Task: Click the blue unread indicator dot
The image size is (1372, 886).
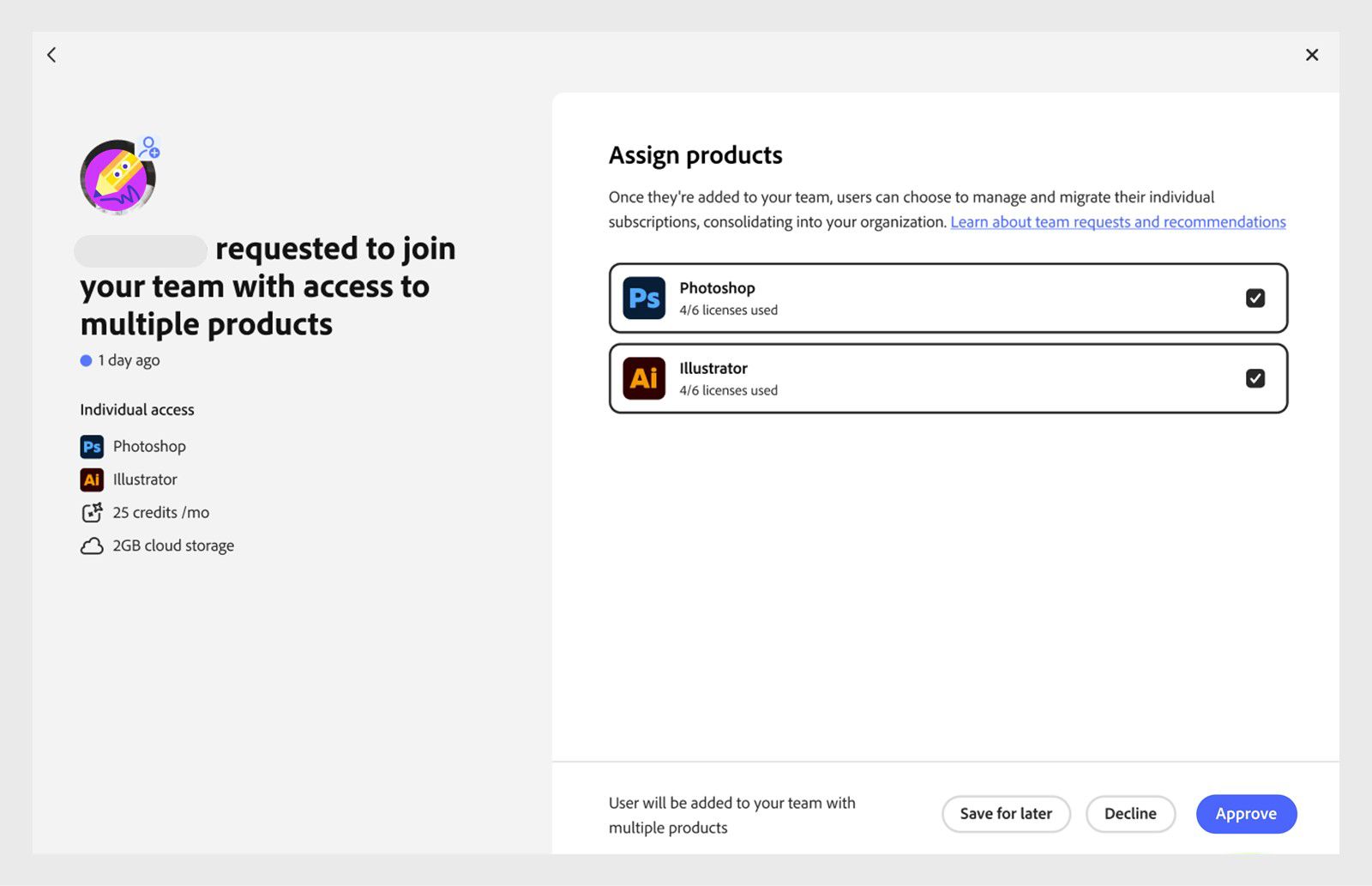Action: coord(85,359)
